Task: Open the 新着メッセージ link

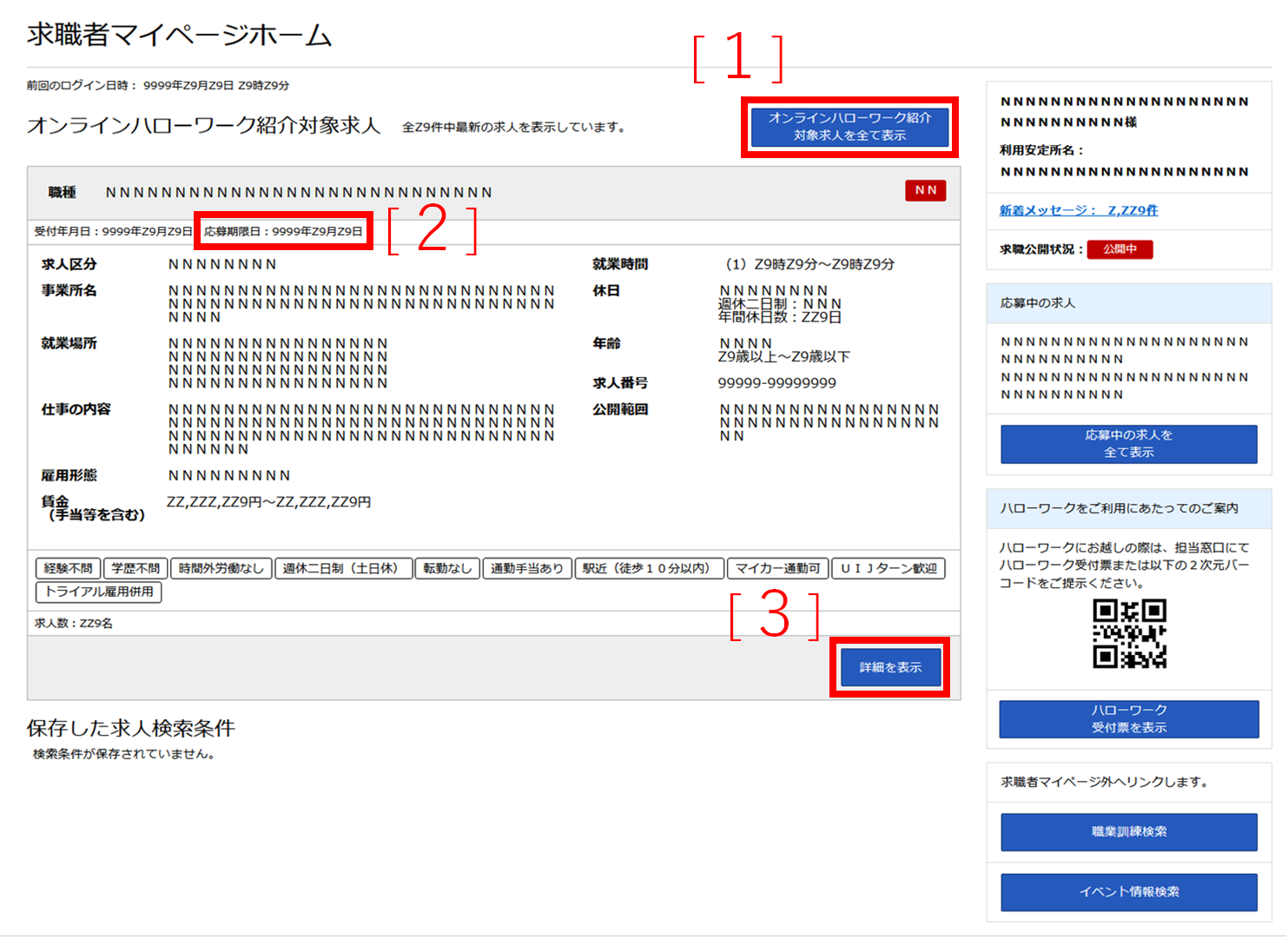Action: point(1078,210)
